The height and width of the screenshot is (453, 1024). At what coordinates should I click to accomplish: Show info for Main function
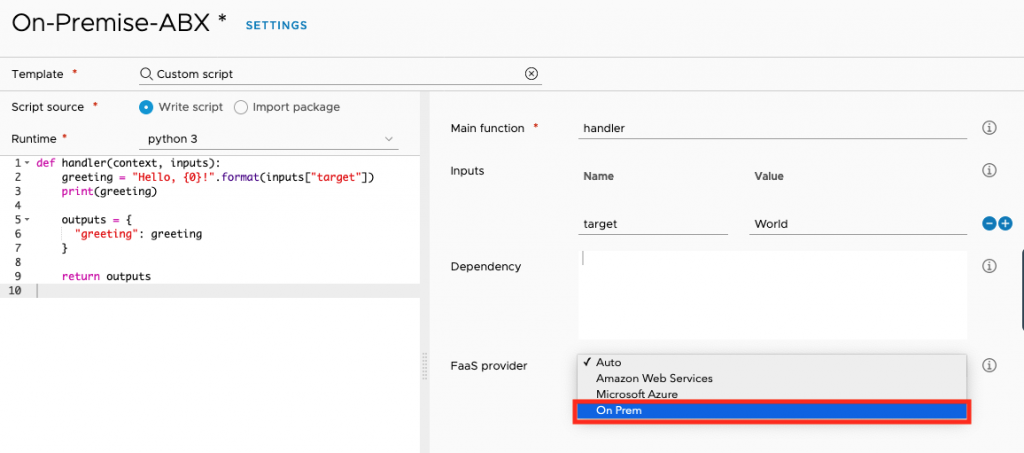coord(989,128)
